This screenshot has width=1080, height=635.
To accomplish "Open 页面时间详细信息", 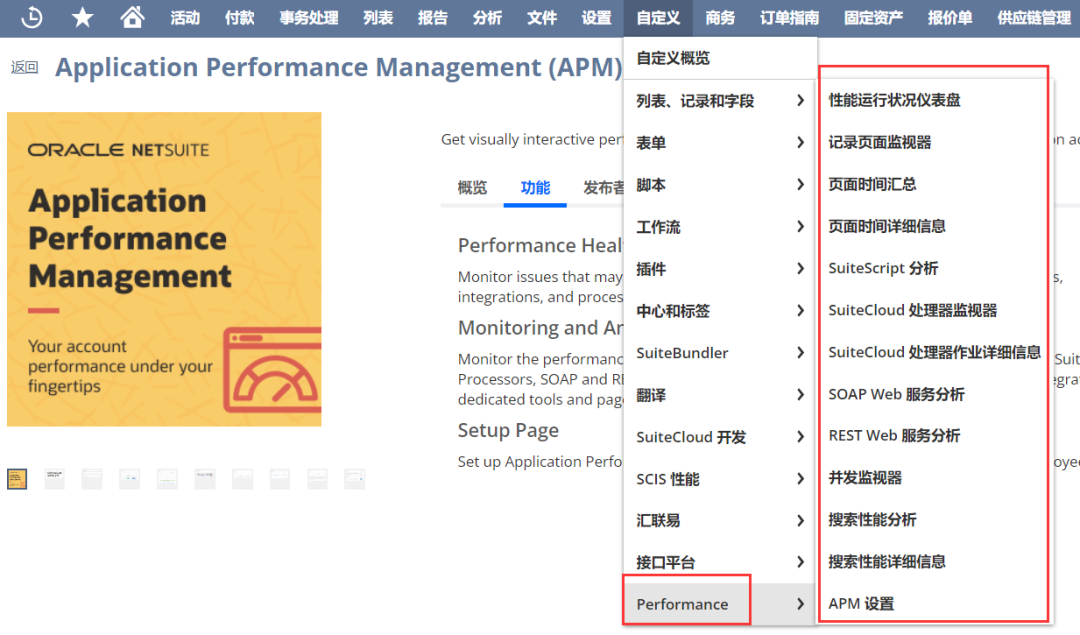I will (886, 227).
